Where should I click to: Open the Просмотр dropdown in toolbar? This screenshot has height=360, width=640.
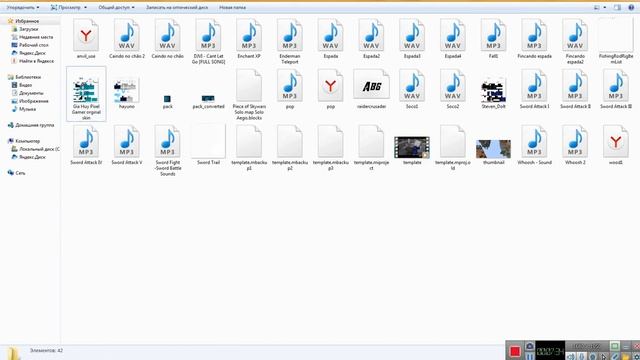coord(68,7)
